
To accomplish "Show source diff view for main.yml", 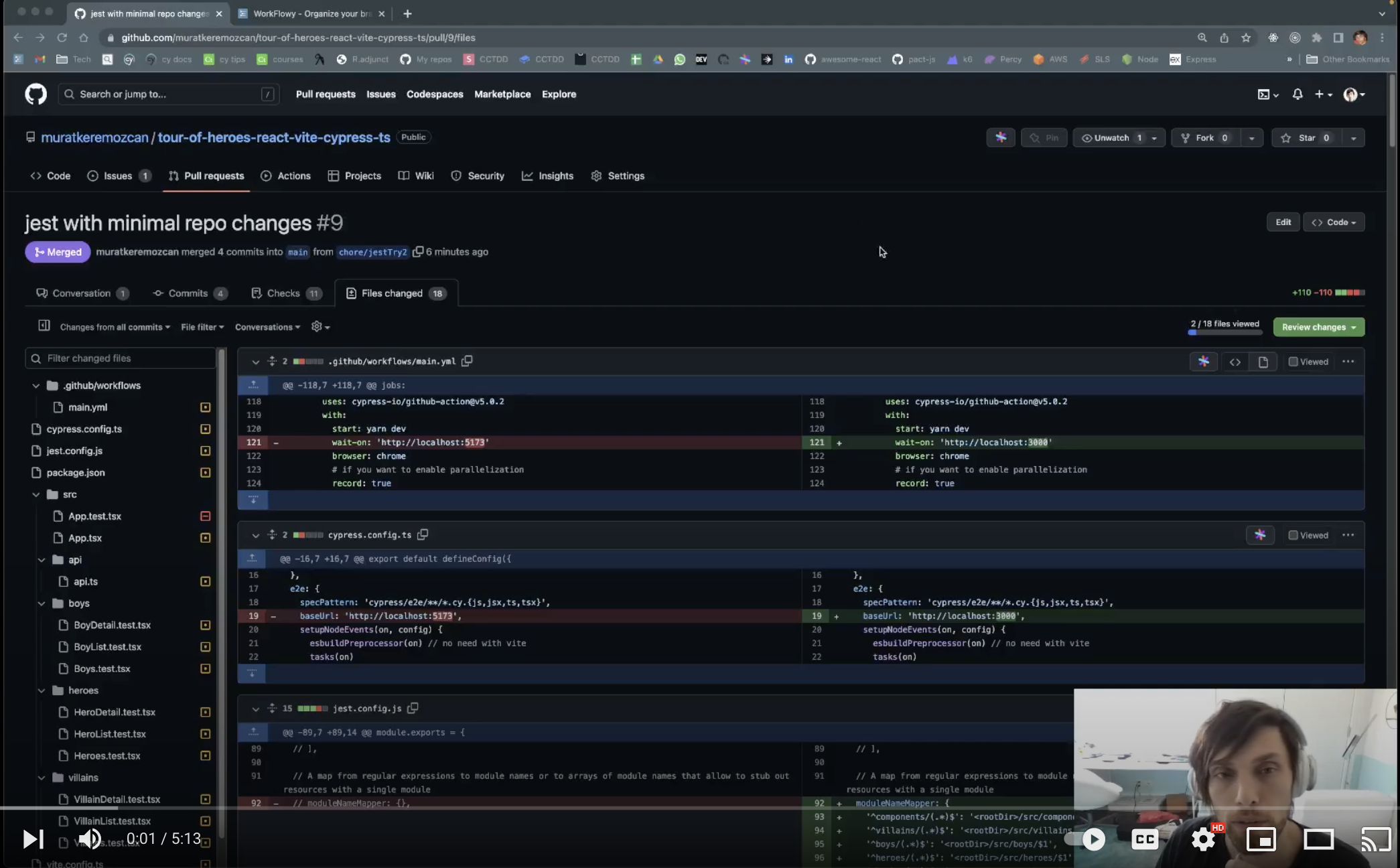I will (1235, 362).
